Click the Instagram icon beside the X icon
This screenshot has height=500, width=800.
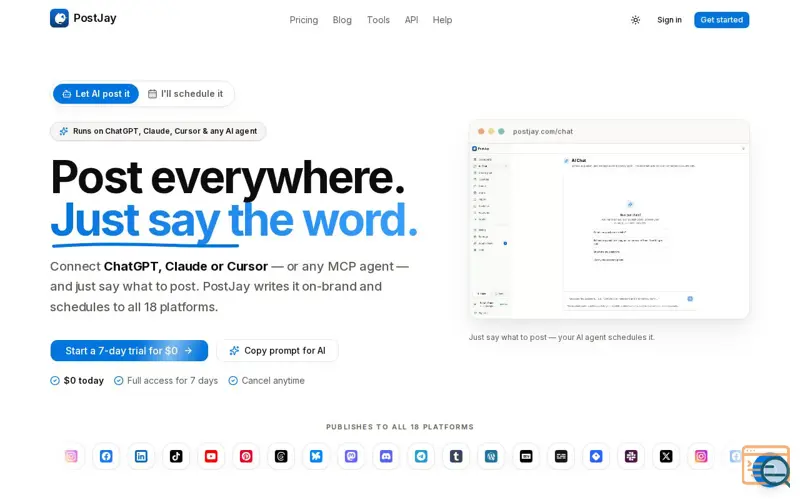coord(701,456)
